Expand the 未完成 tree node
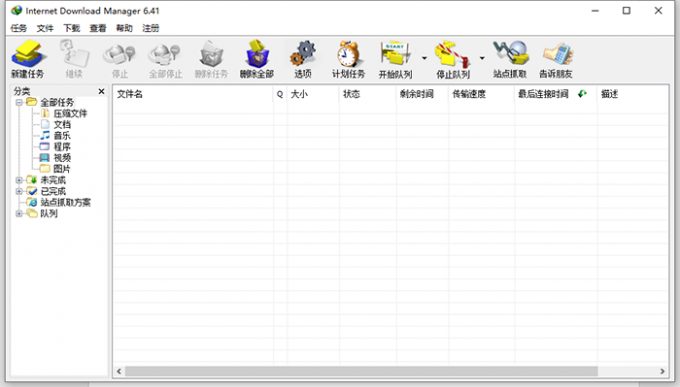This screenshot has width=680, height=387. [19, 180]
